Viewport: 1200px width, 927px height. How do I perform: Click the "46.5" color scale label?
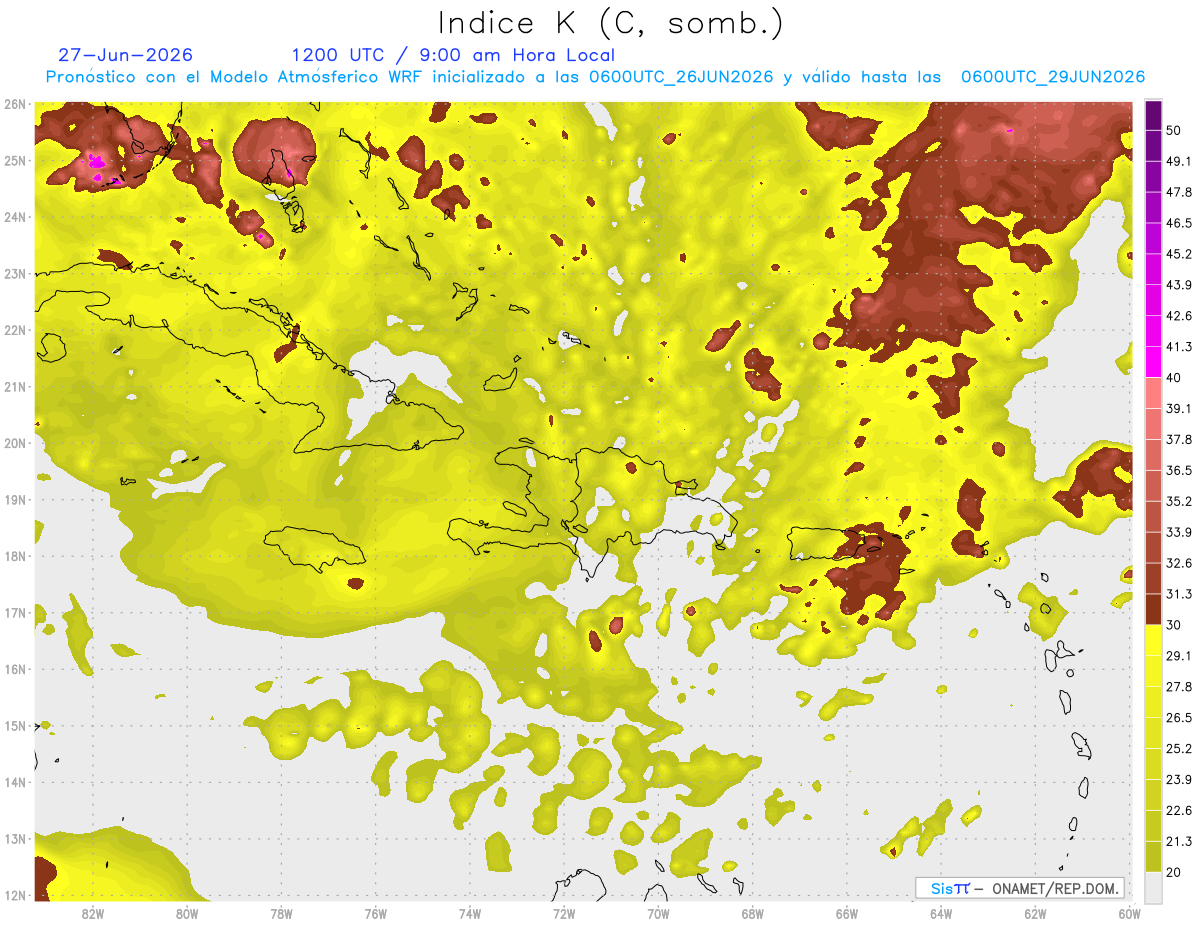1178,223
